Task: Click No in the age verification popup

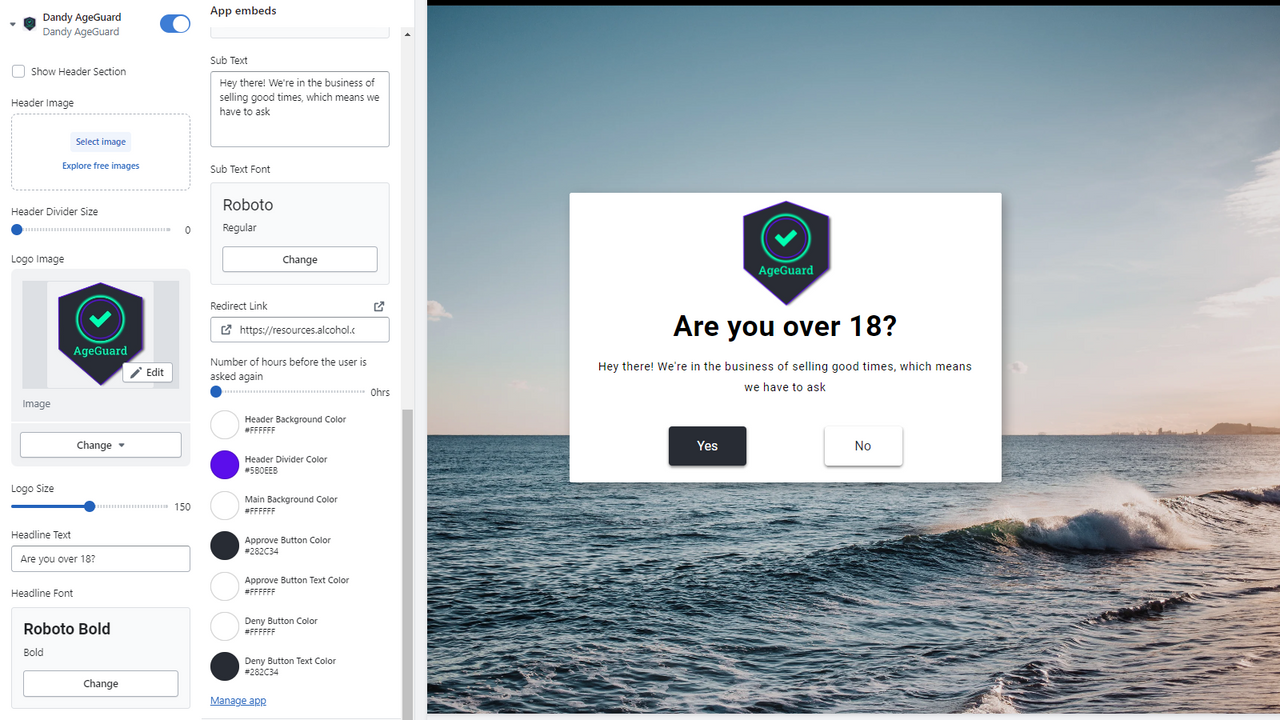Action: click(863, 446)
